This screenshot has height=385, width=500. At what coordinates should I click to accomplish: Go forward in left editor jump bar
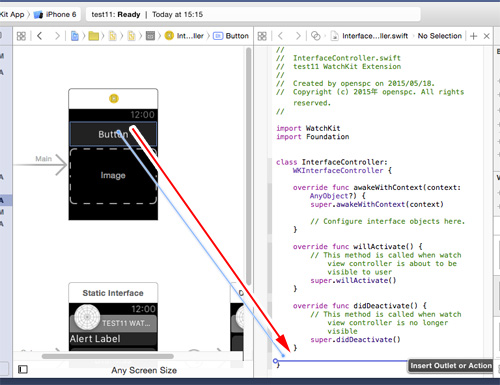click(x=57, y=36)
